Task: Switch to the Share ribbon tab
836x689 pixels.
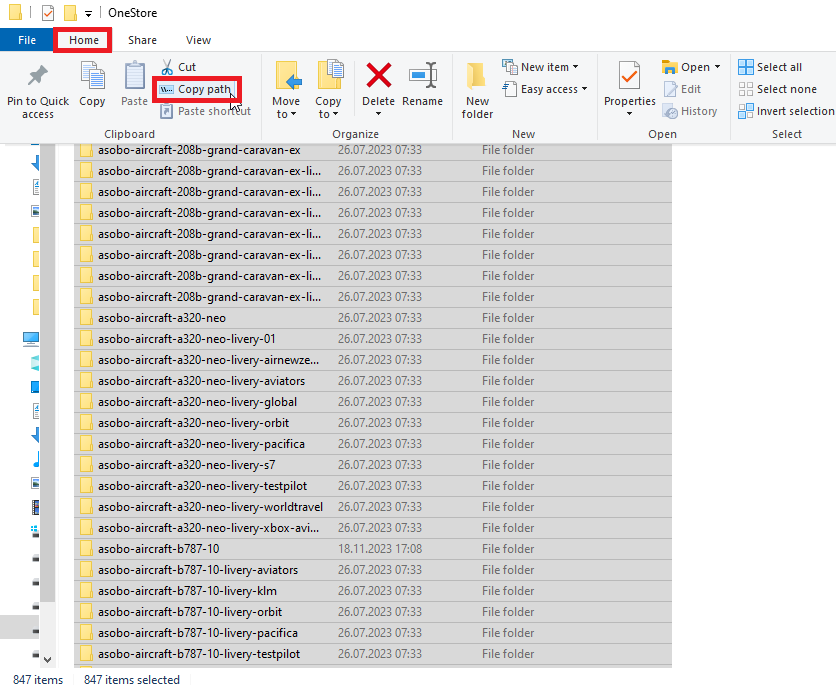Action: tap(142, 40)
